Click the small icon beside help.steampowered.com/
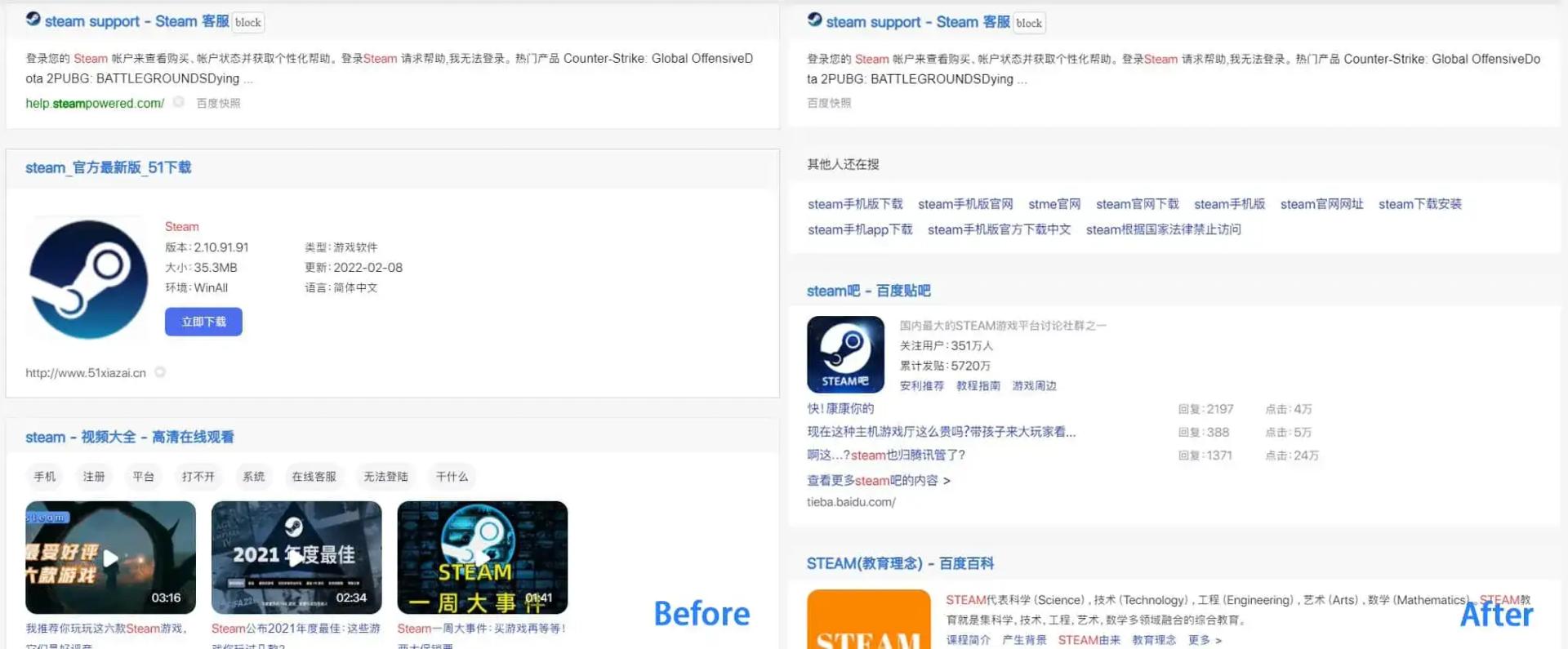 (178, 102)
